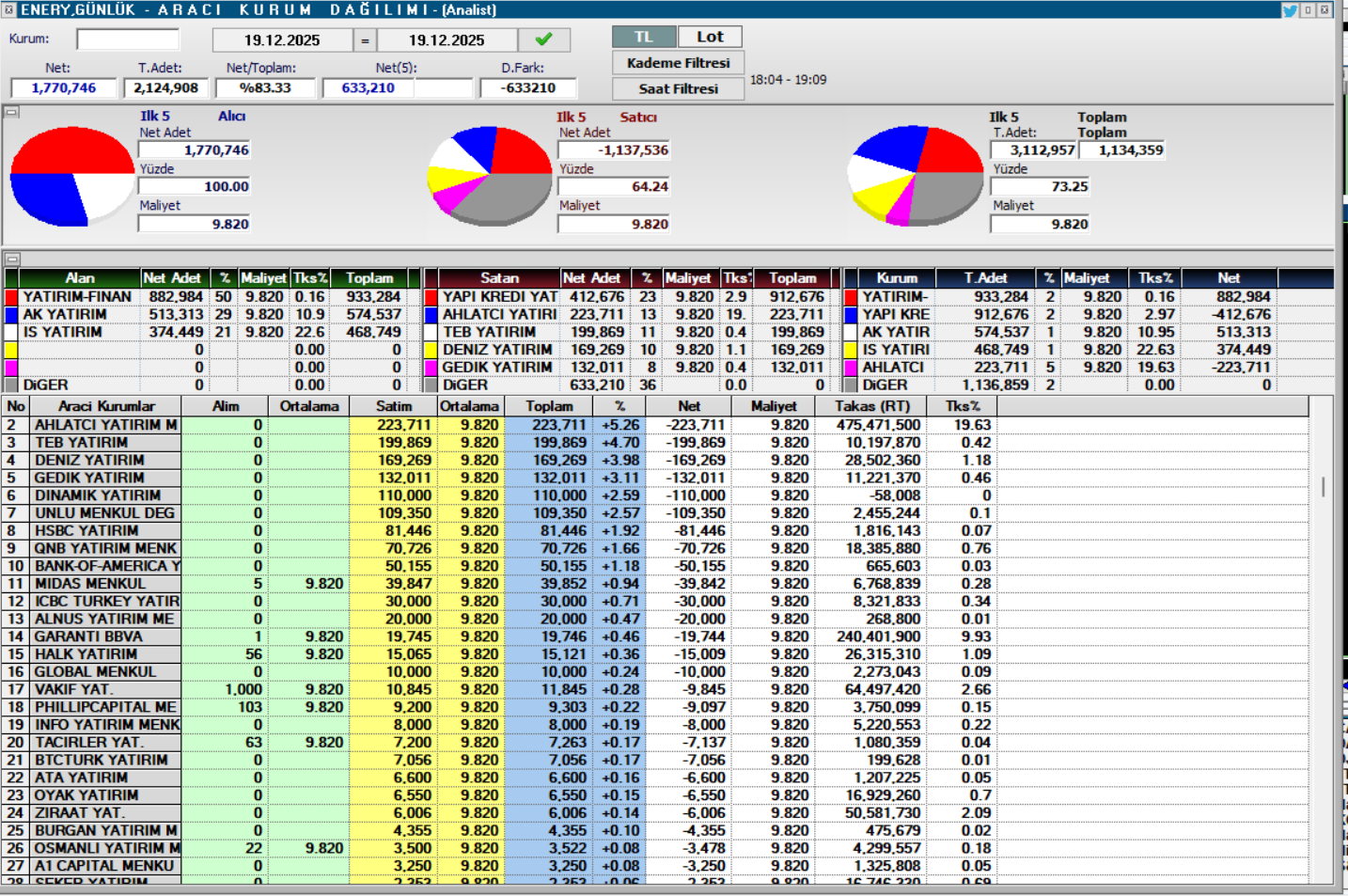Click the magenta swatch beside GEDIK YATIRIM seller
Screen dimensions: 1348x896
pos(431,368)
